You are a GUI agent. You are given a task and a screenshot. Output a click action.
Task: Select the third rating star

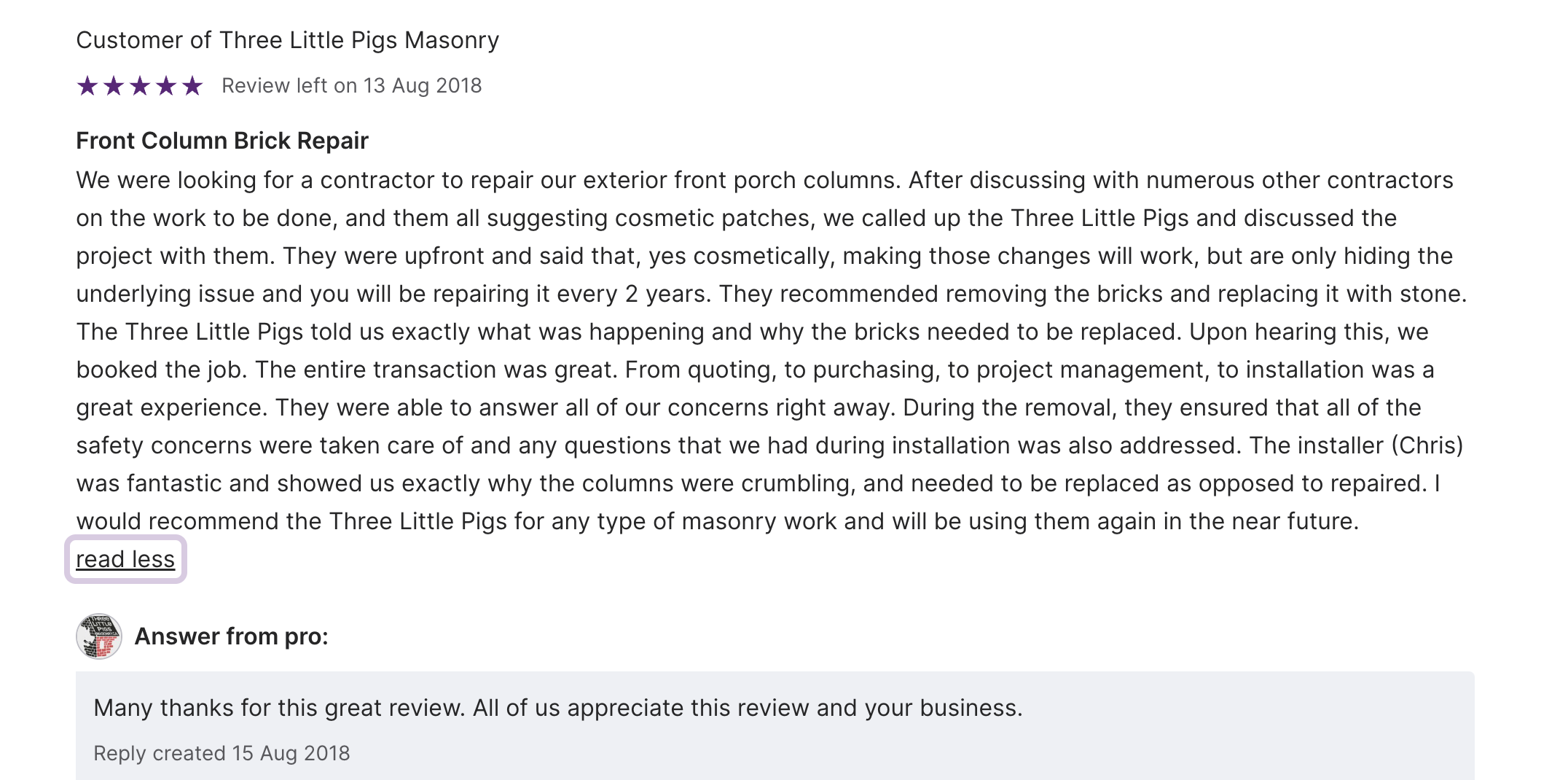(x=140, y=86)
